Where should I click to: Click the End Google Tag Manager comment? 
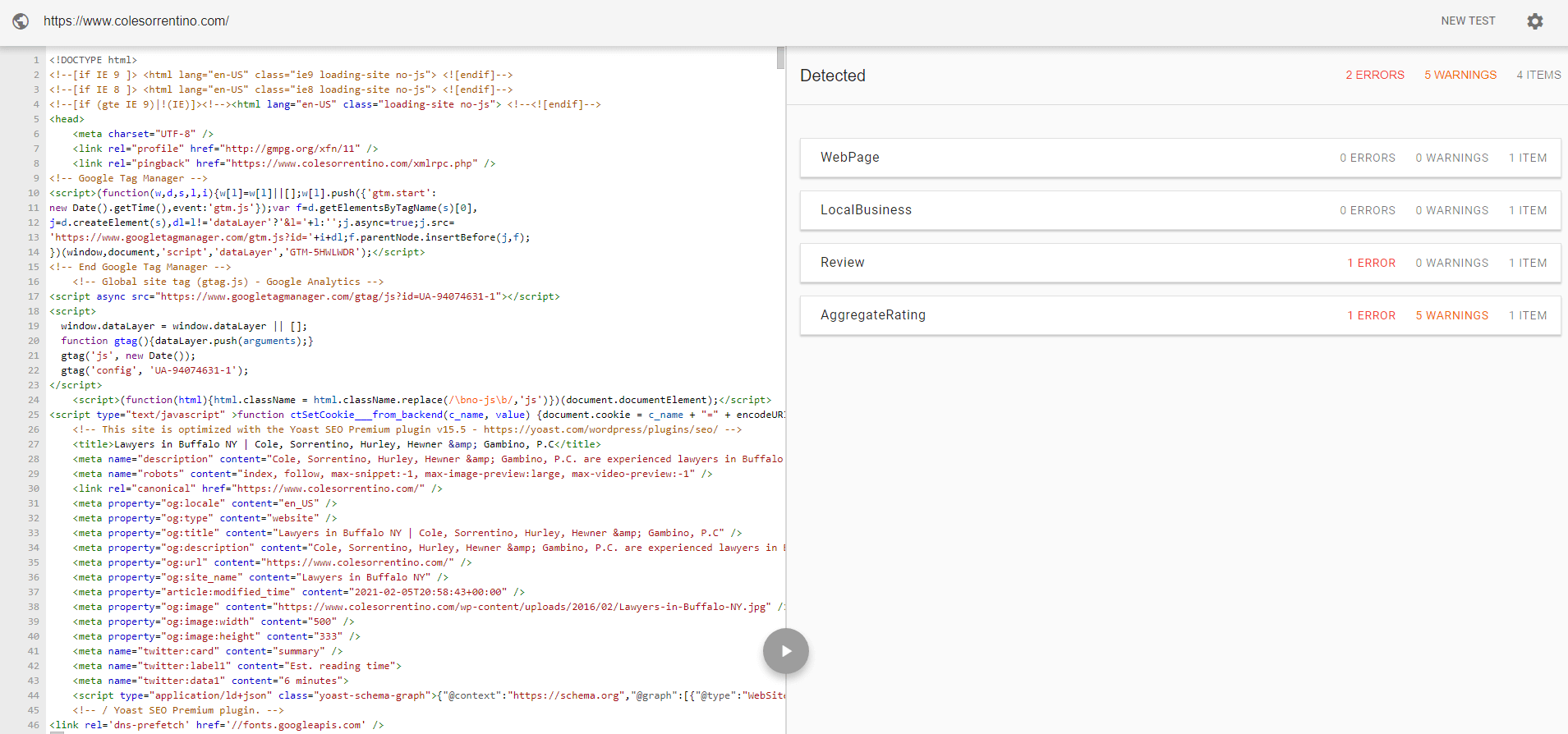point(140,267)
